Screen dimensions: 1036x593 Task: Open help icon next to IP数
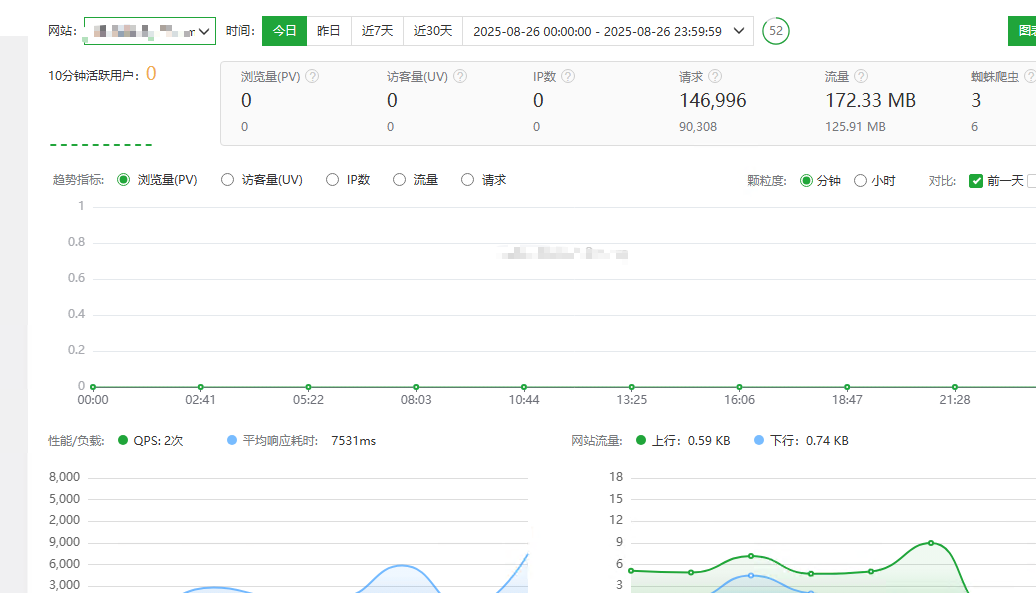pos(568,77)
